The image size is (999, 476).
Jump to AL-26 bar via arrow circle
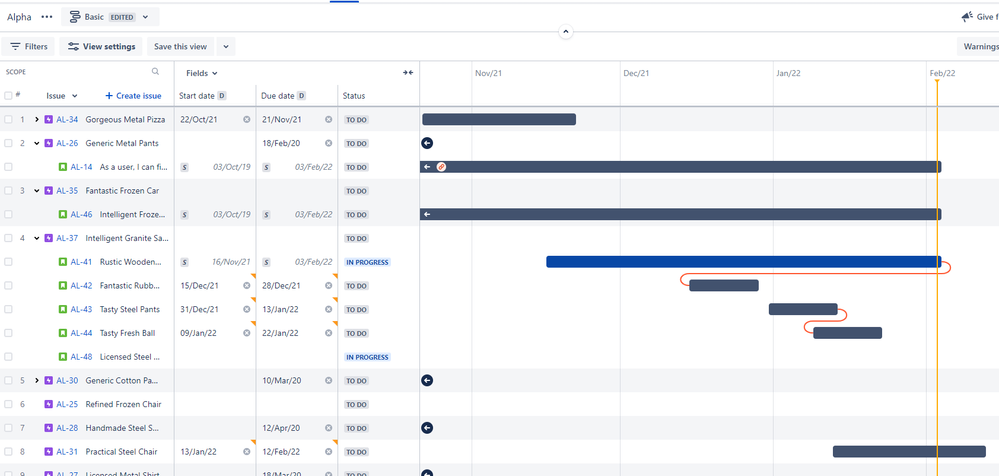coord(427,143)
